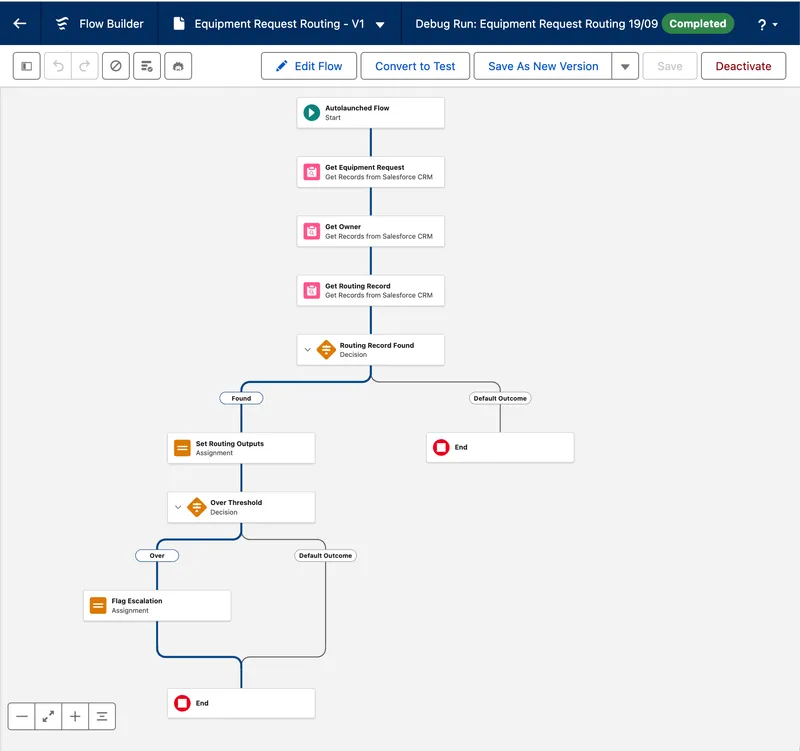The width and height of the screenshot is (800, 751).
Task: Click the debug bug icon
Action: [178, 66]
